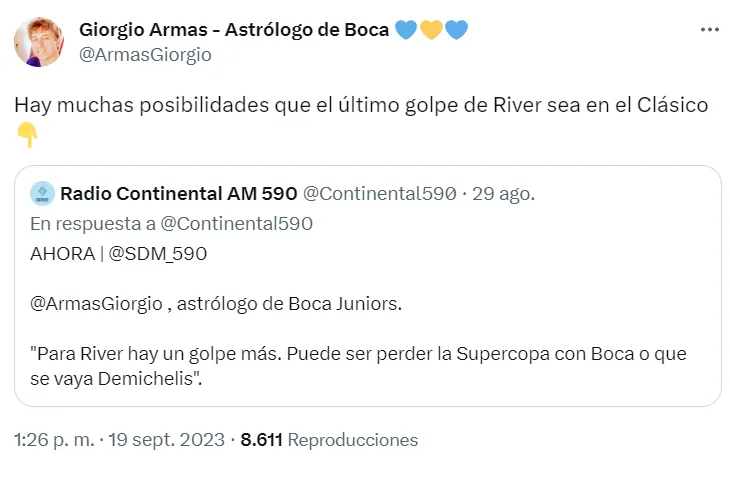Click the yellow heart emoji in name

[x=431, y=30]
